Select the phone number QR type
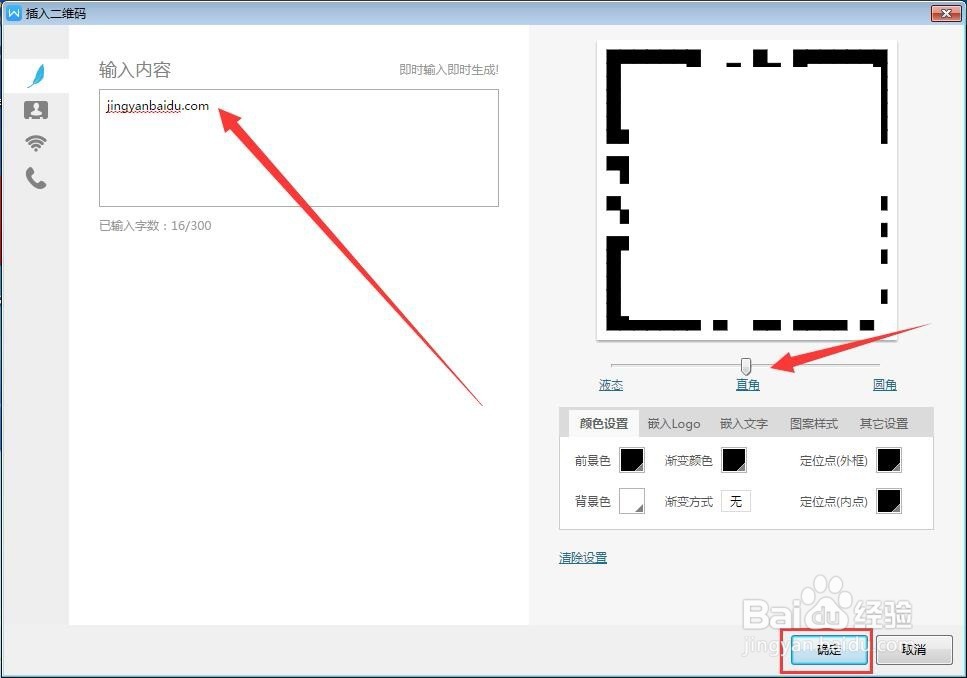967x678 pixels. 36,178
